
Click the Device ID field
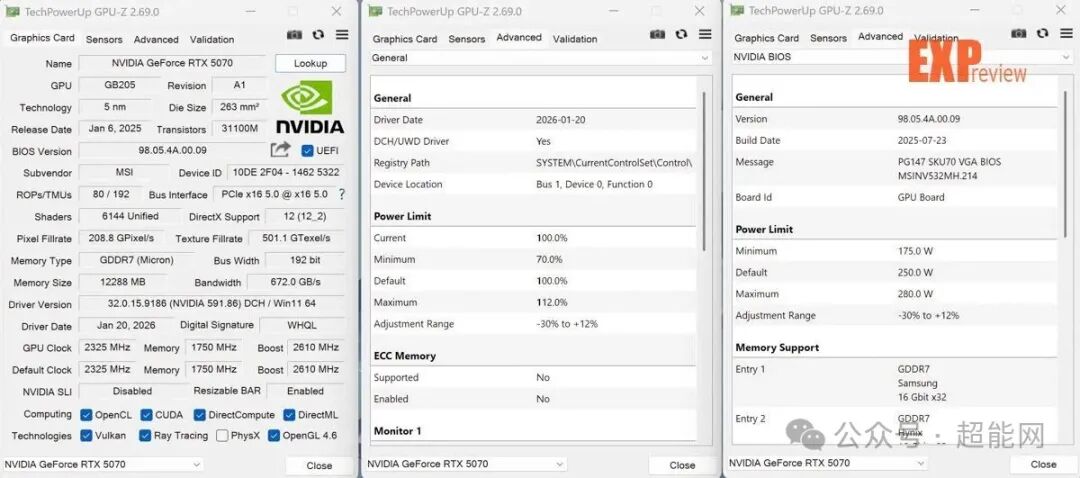point(286,172)
